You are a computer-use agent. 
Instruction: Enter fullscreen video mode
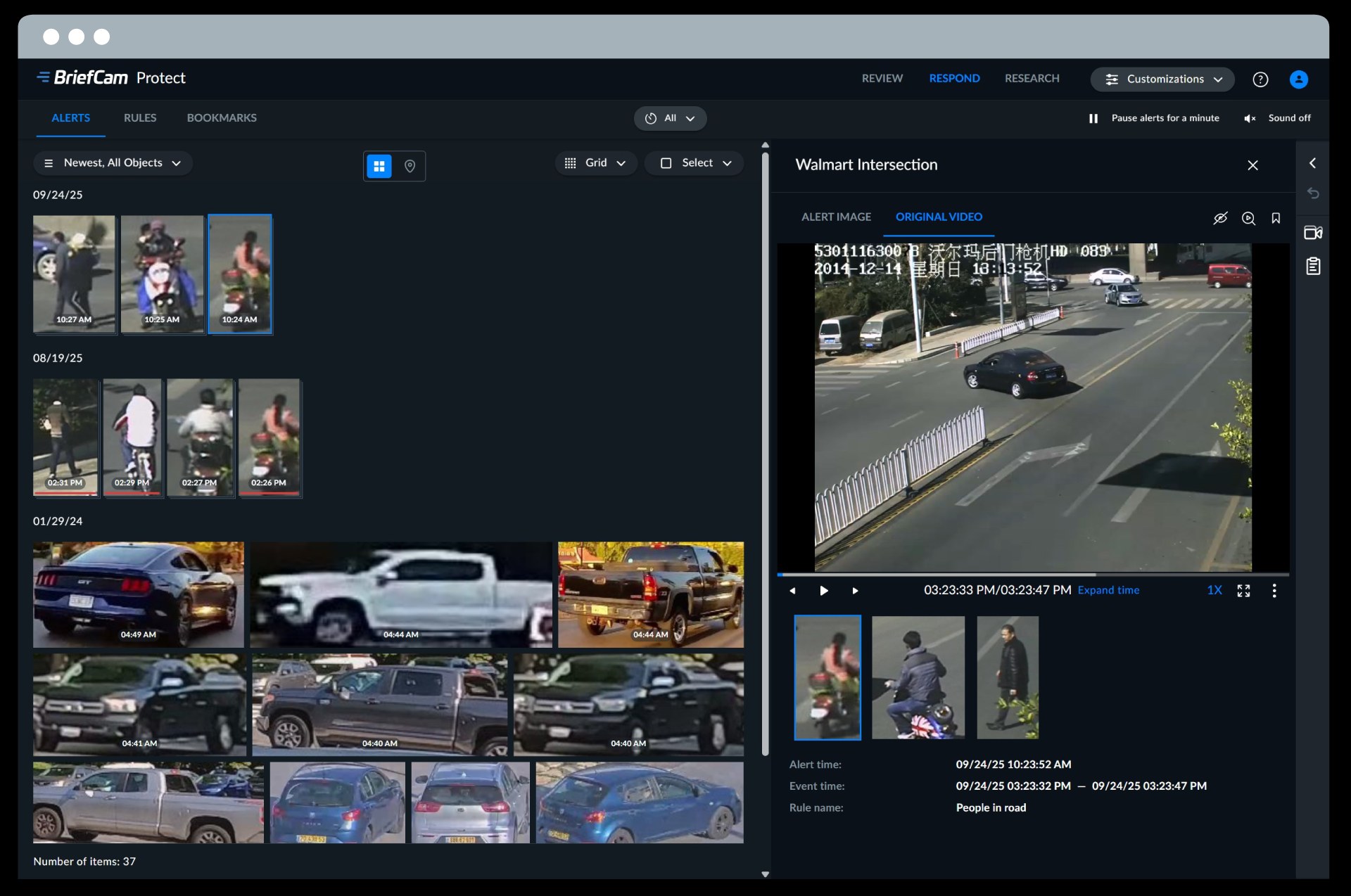tap(1243, 591)
